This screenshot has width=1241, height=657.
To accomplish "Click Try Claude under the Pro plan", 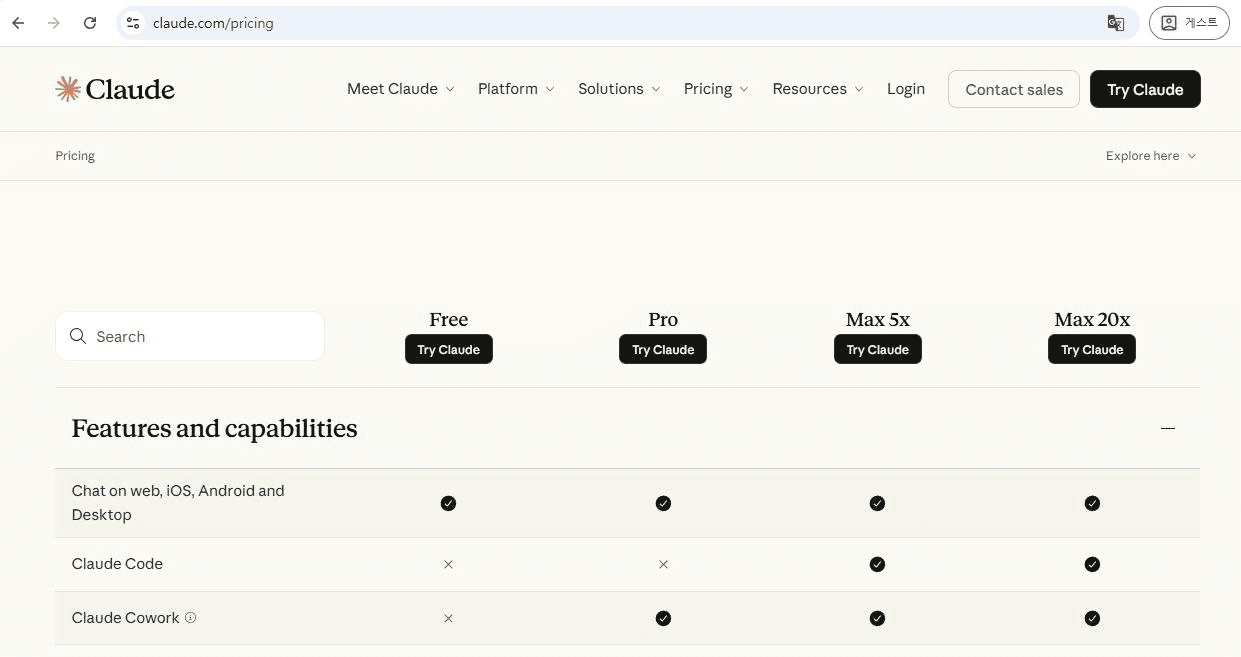I will (662, 350).
